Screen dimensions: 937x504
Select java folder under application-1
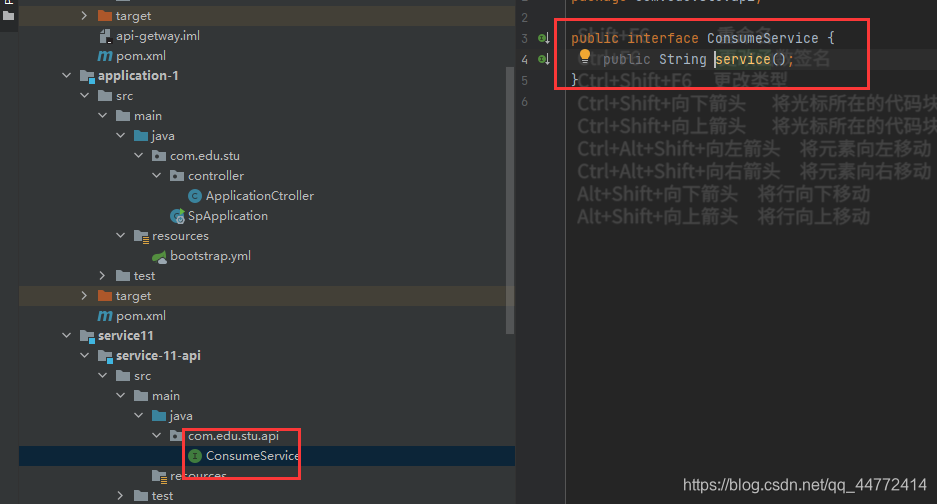click(163, 136)
